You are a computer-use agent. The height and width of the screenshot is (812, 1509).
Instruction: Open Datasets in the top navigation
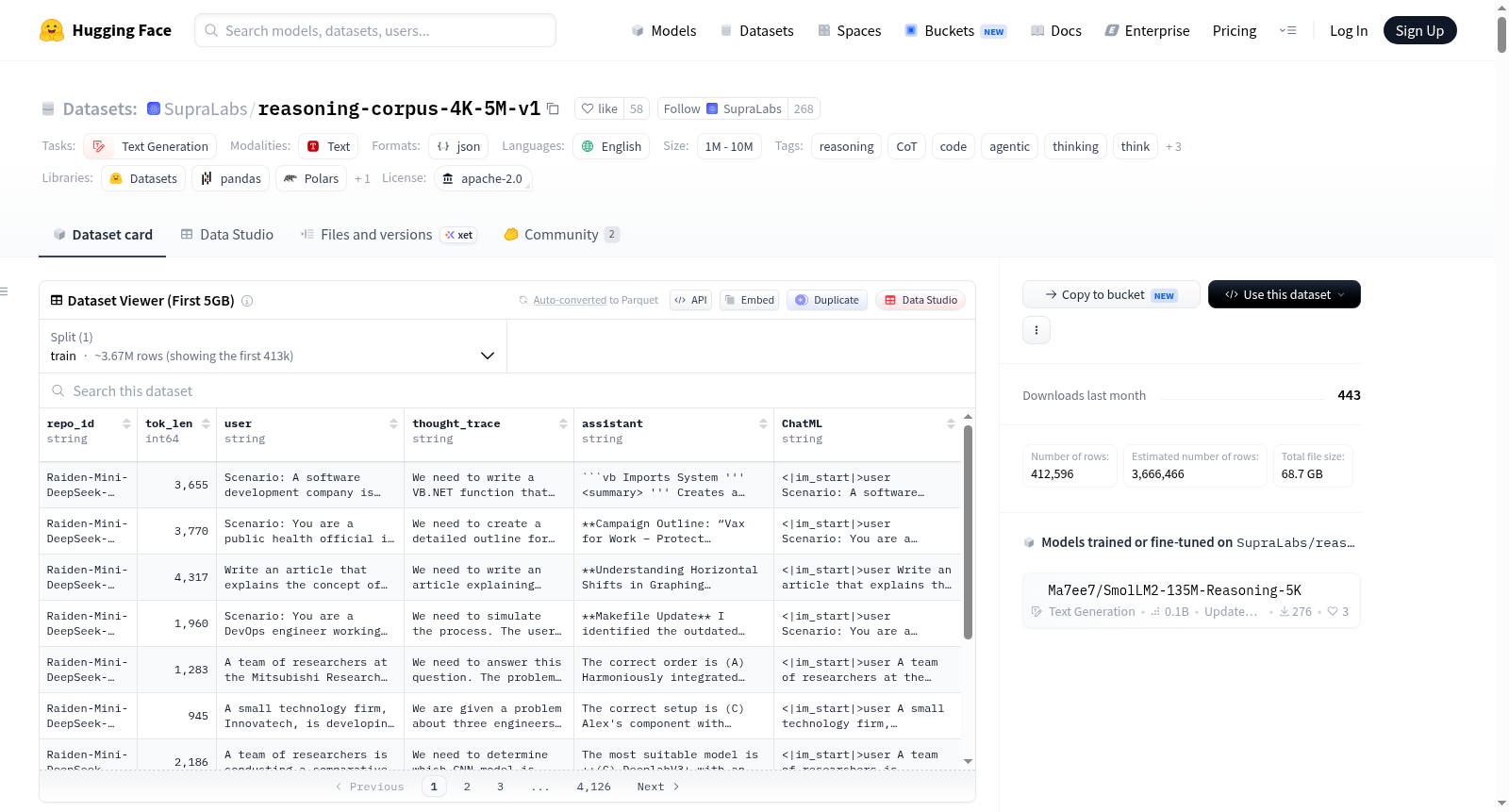click(x=756, y=30)
